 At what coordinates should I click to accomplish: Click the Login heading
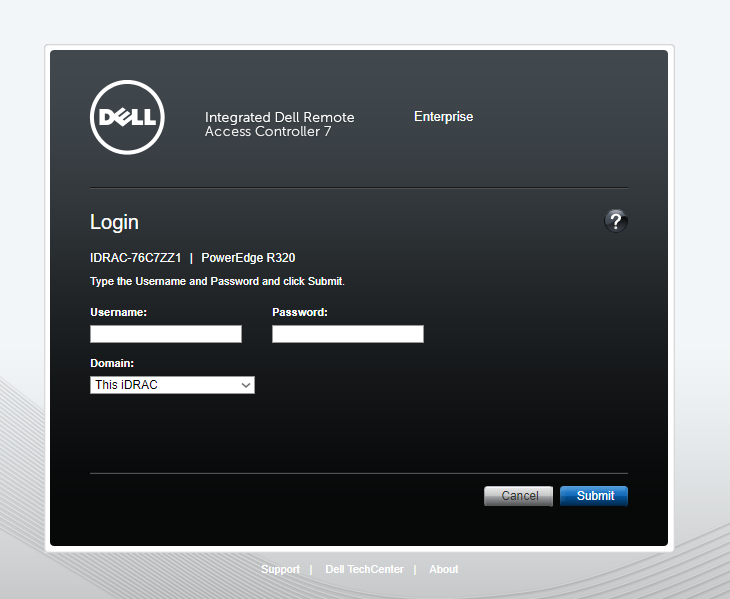(114, 222)
